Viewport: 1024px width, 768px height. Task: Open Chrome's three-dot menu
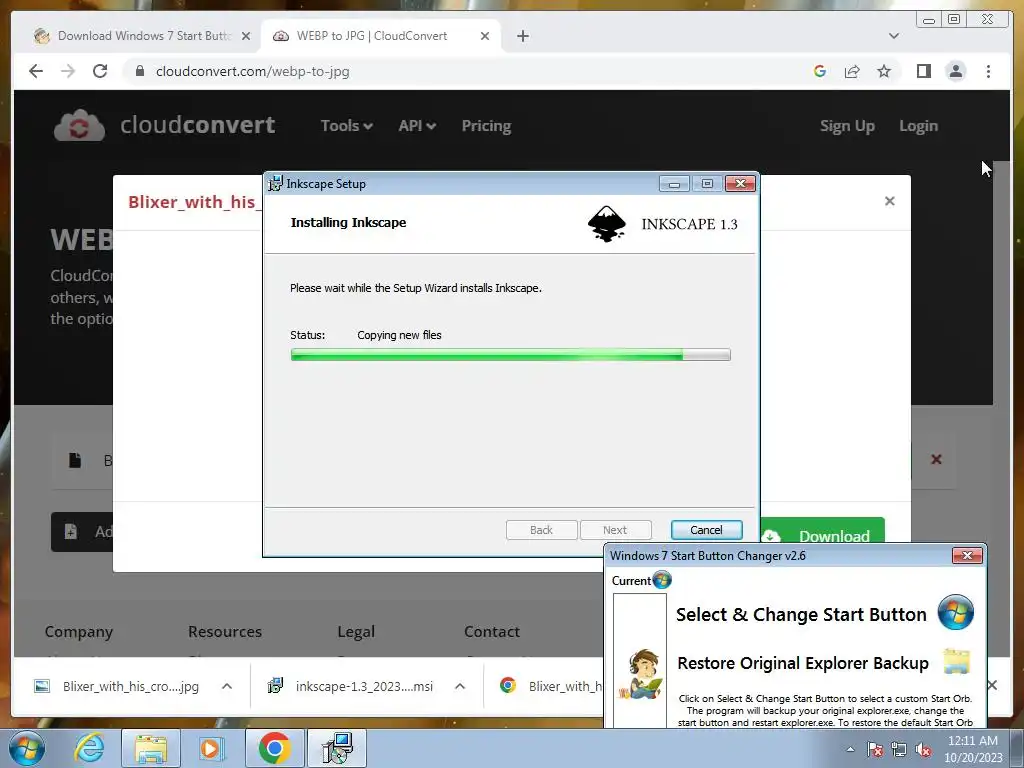coord(988,71)
